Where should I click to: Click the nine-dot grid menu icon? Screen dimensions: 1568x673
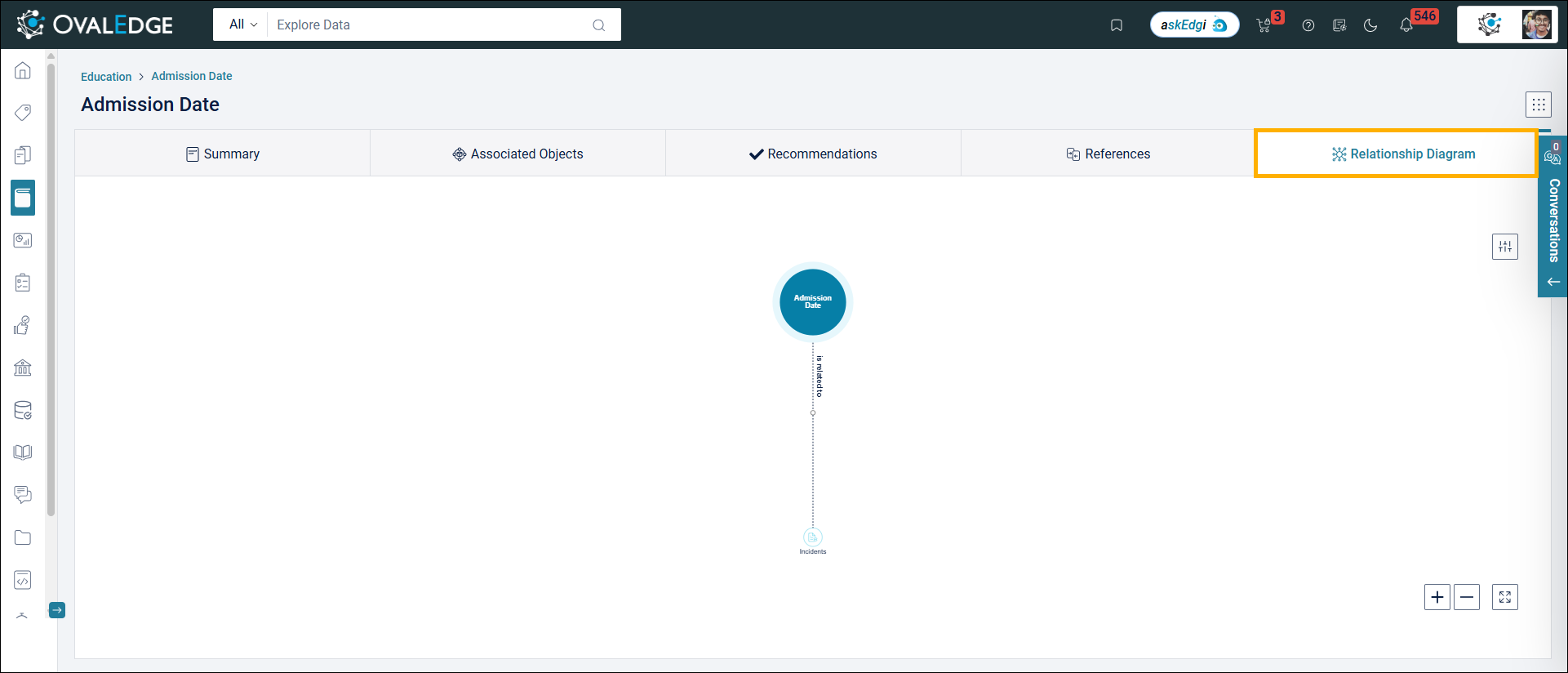point(1539,105)
